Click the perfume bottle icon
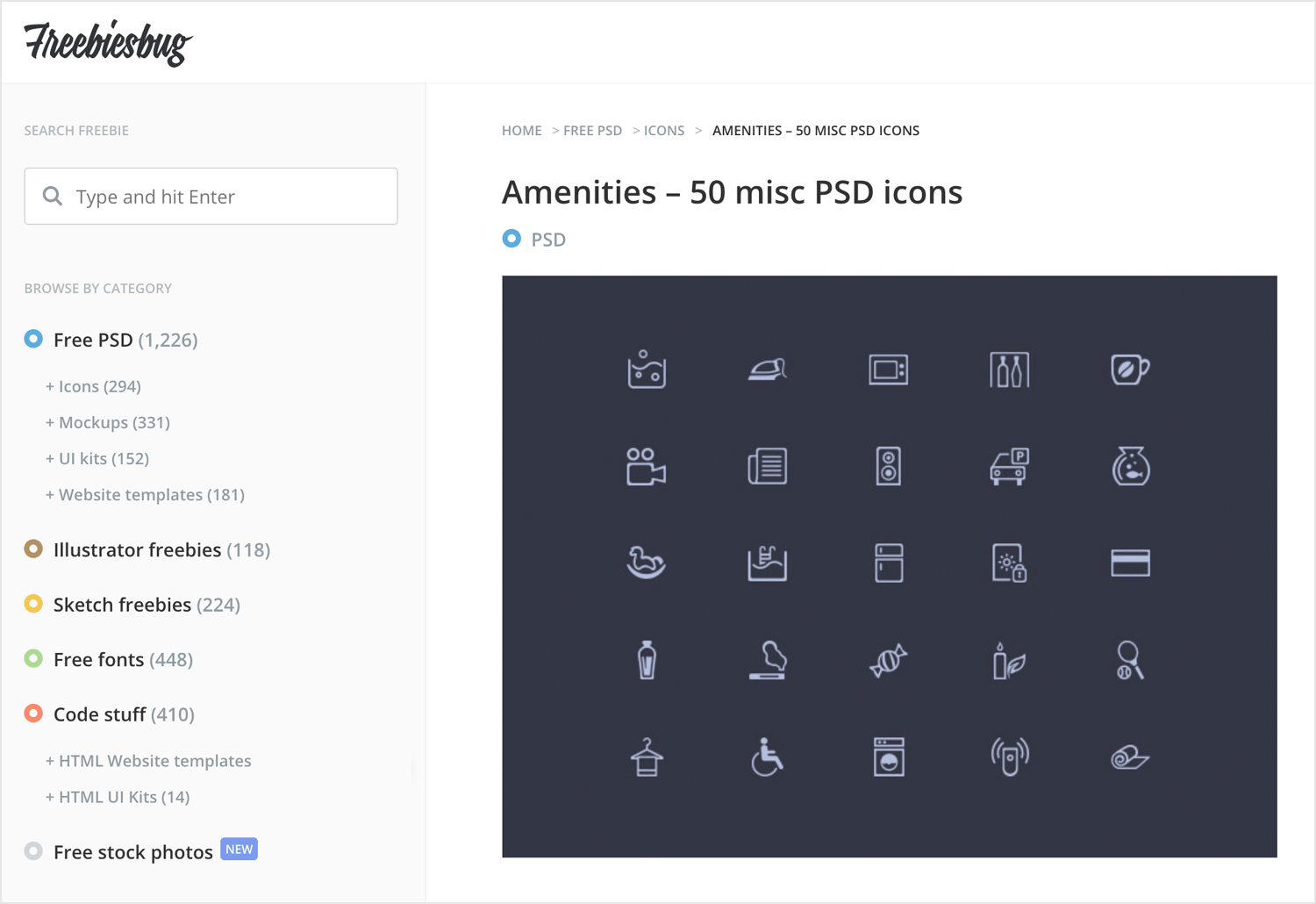 [647, 660]
